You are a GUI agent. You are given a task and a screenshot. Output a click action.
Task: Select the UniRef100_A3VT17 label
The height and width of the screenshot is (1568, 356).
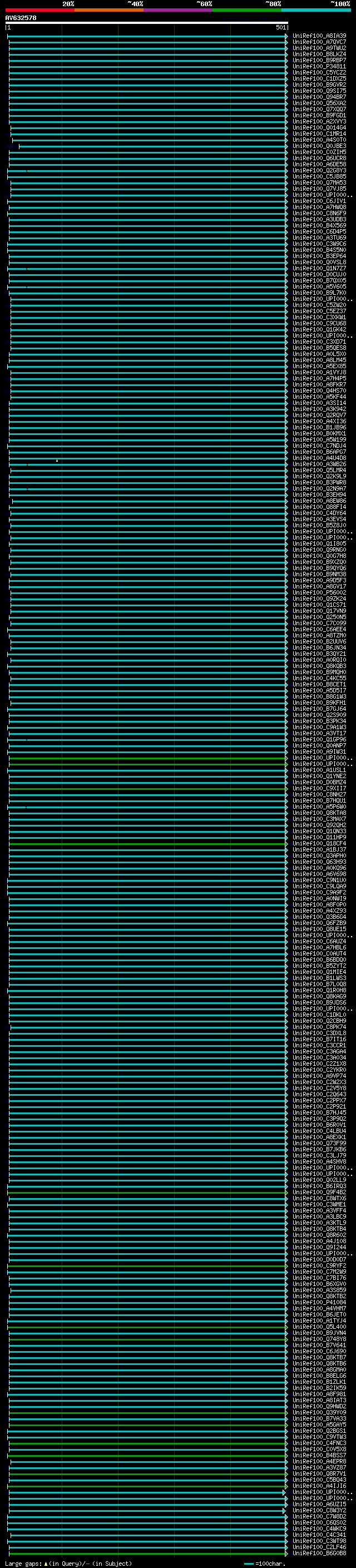point(319,734)
